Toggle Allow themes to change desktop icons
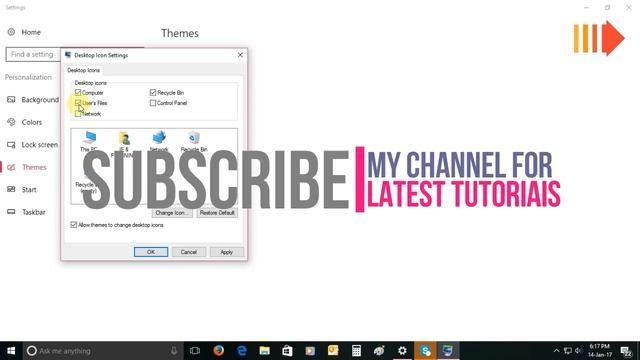Screen dimensions: 640x360 (x=74, y=225)
